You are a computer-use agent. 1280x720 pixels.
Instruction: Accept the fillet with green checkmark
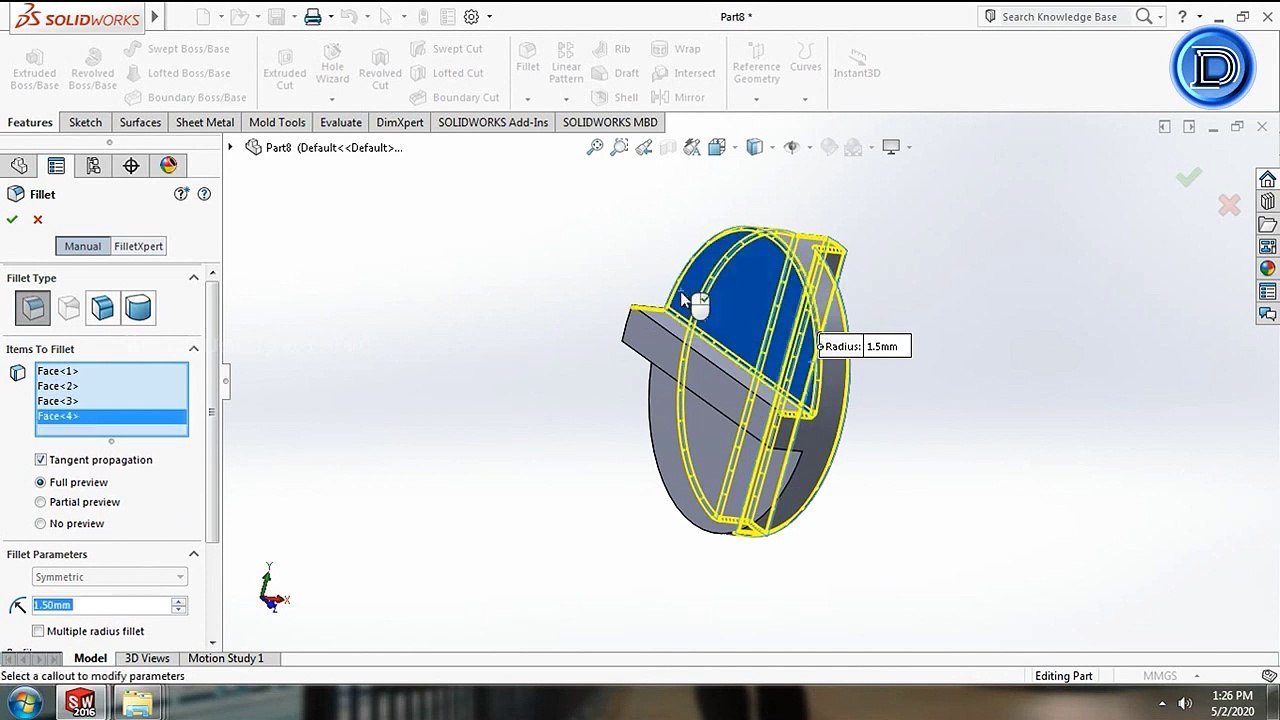tap(12, 219)
